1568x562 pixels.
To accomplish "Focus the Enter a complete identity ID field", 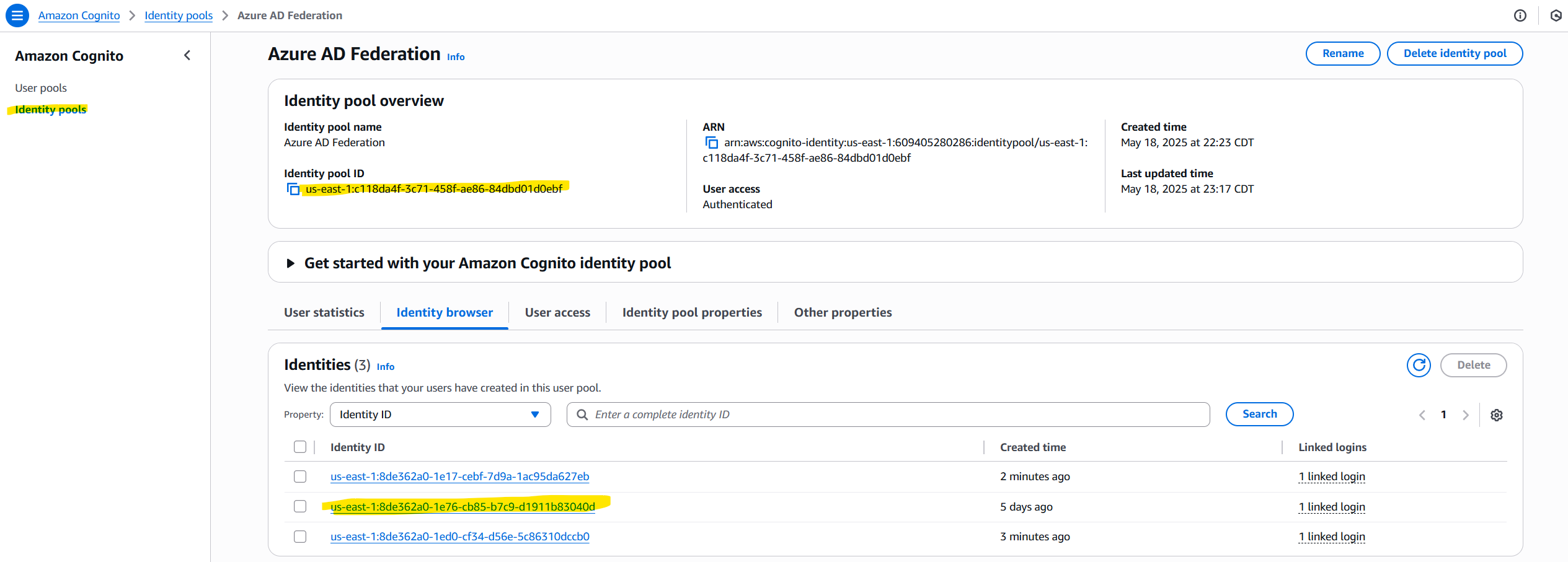I will point(888,415).
